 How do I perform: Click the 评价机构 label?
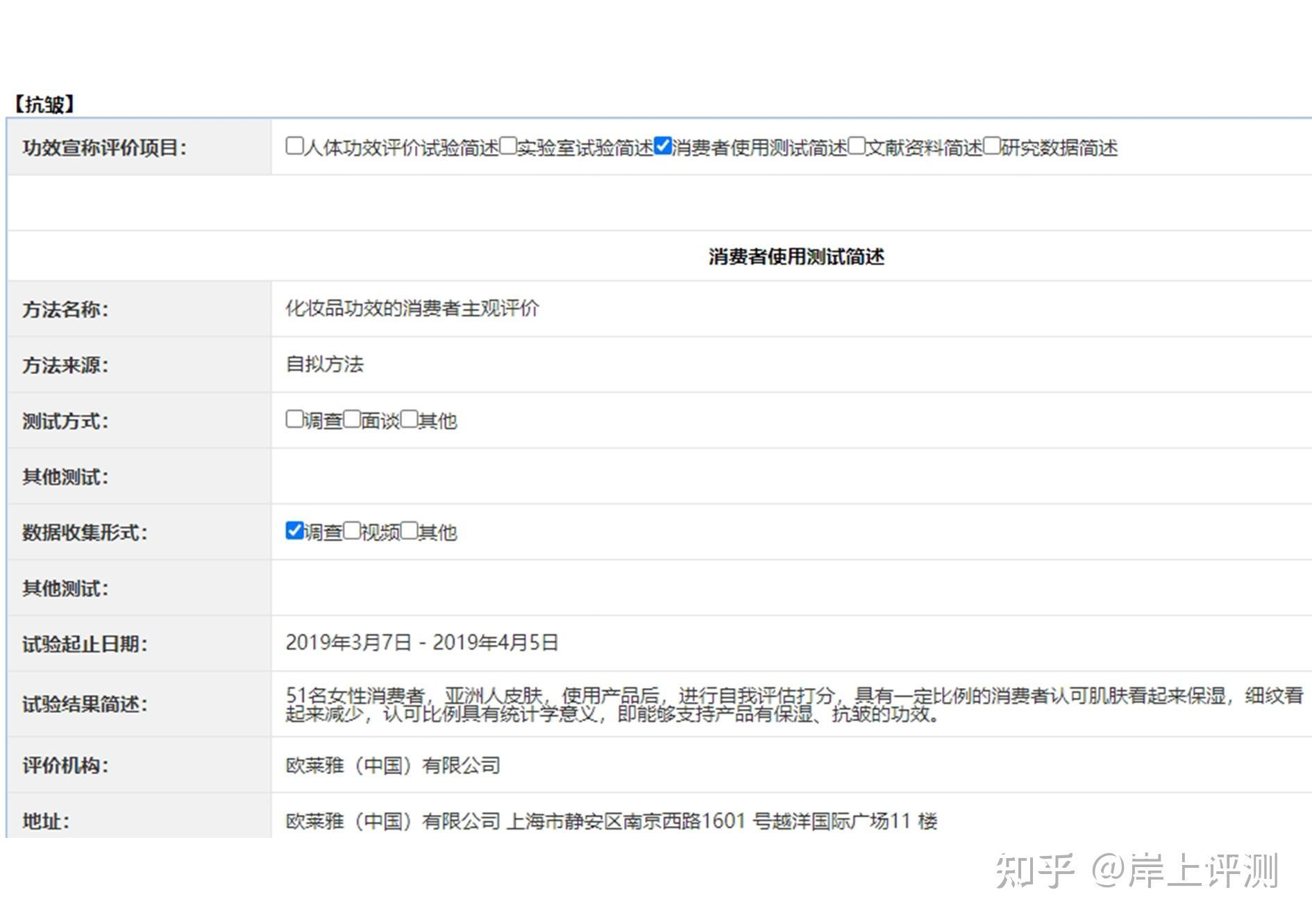coord(65,766)
